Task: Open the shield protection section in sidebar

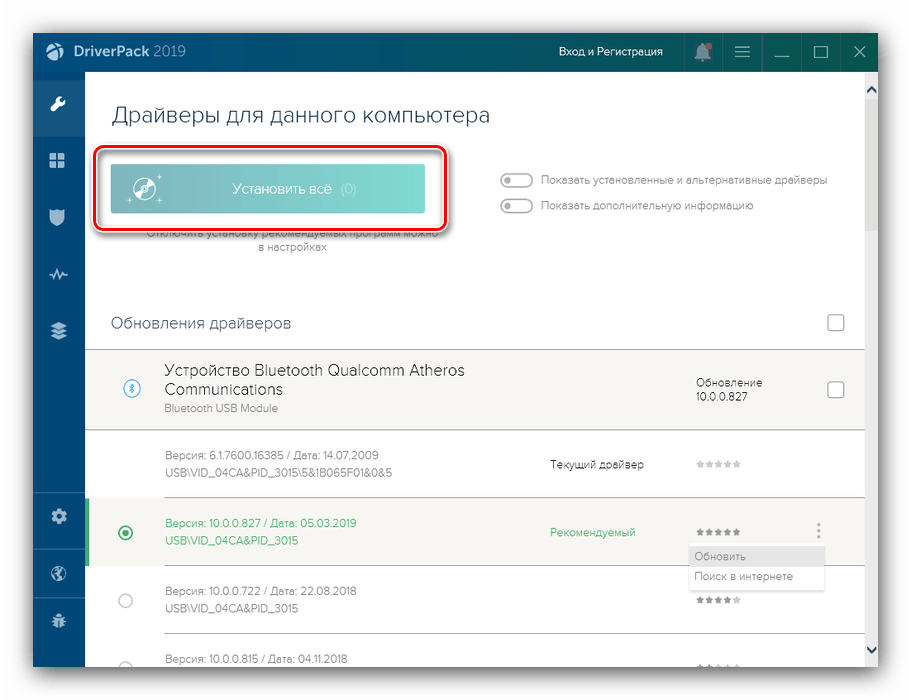Action: coord(59,218)
